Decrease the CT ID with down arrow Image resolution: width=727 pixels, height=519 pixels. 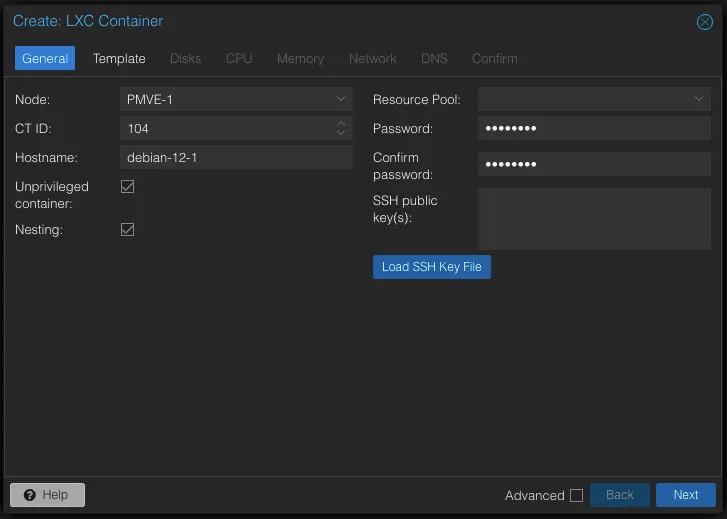tap(341, 133)
